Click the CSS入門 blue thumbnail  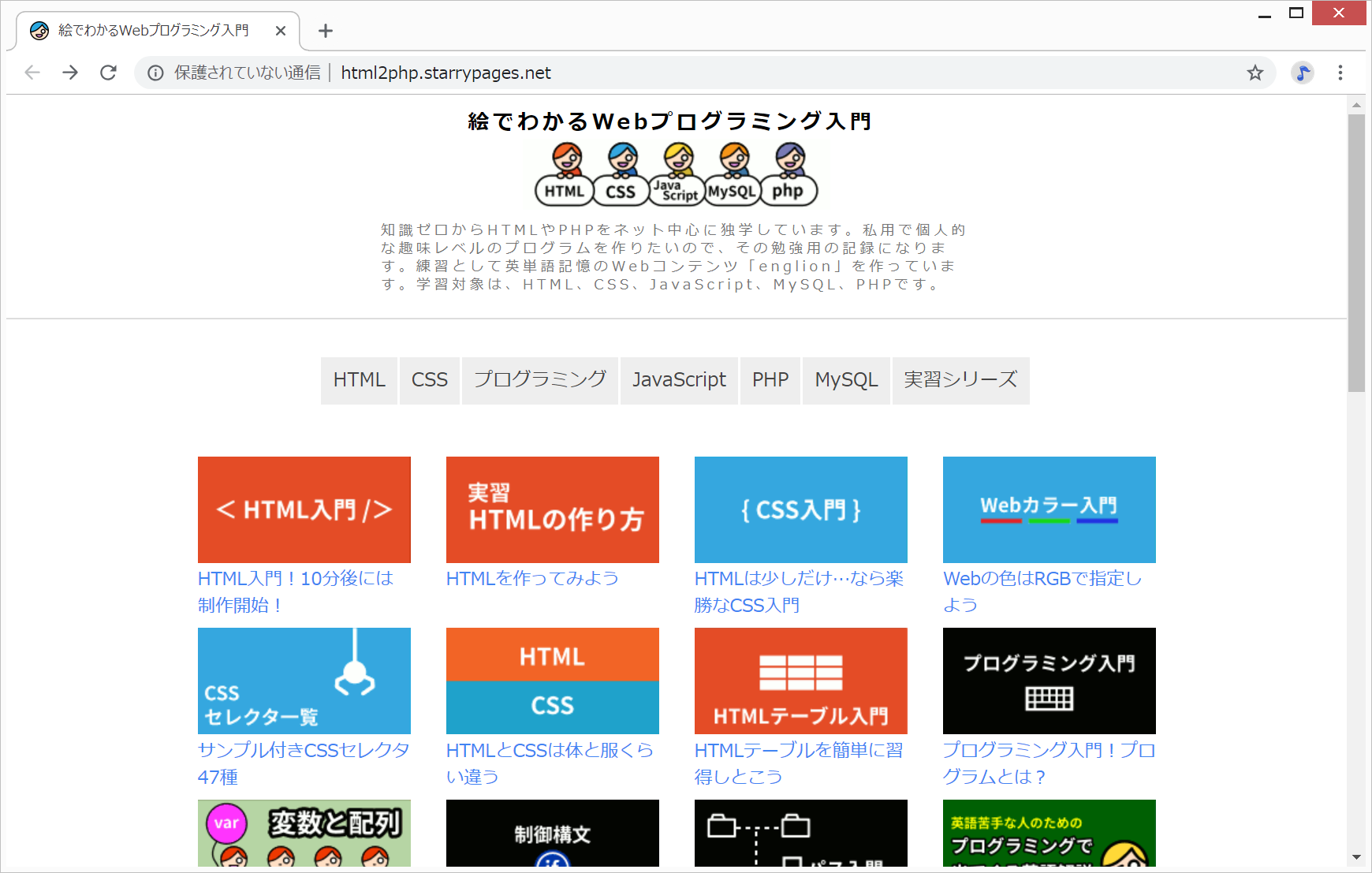pos(800,509)
